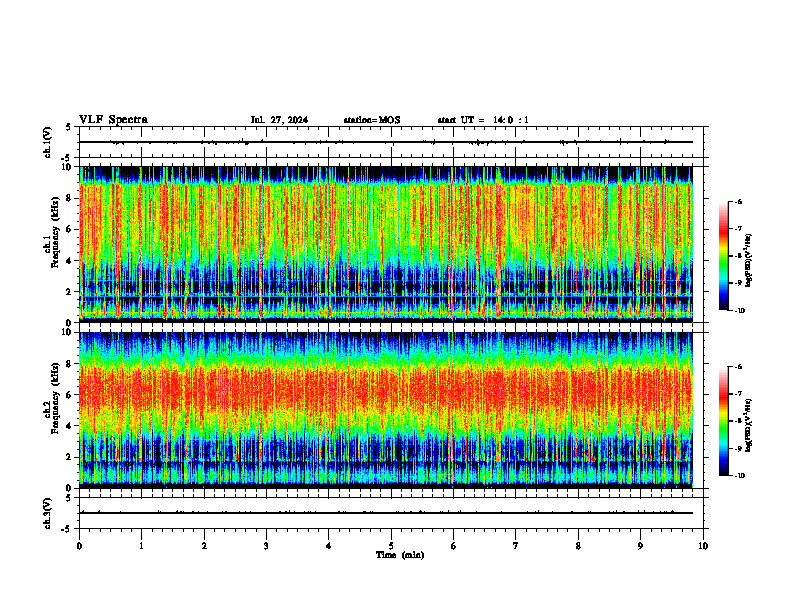Click time axis tick label '5'
The height and width of the screenshot is (612, 792).
pos(391,546)
